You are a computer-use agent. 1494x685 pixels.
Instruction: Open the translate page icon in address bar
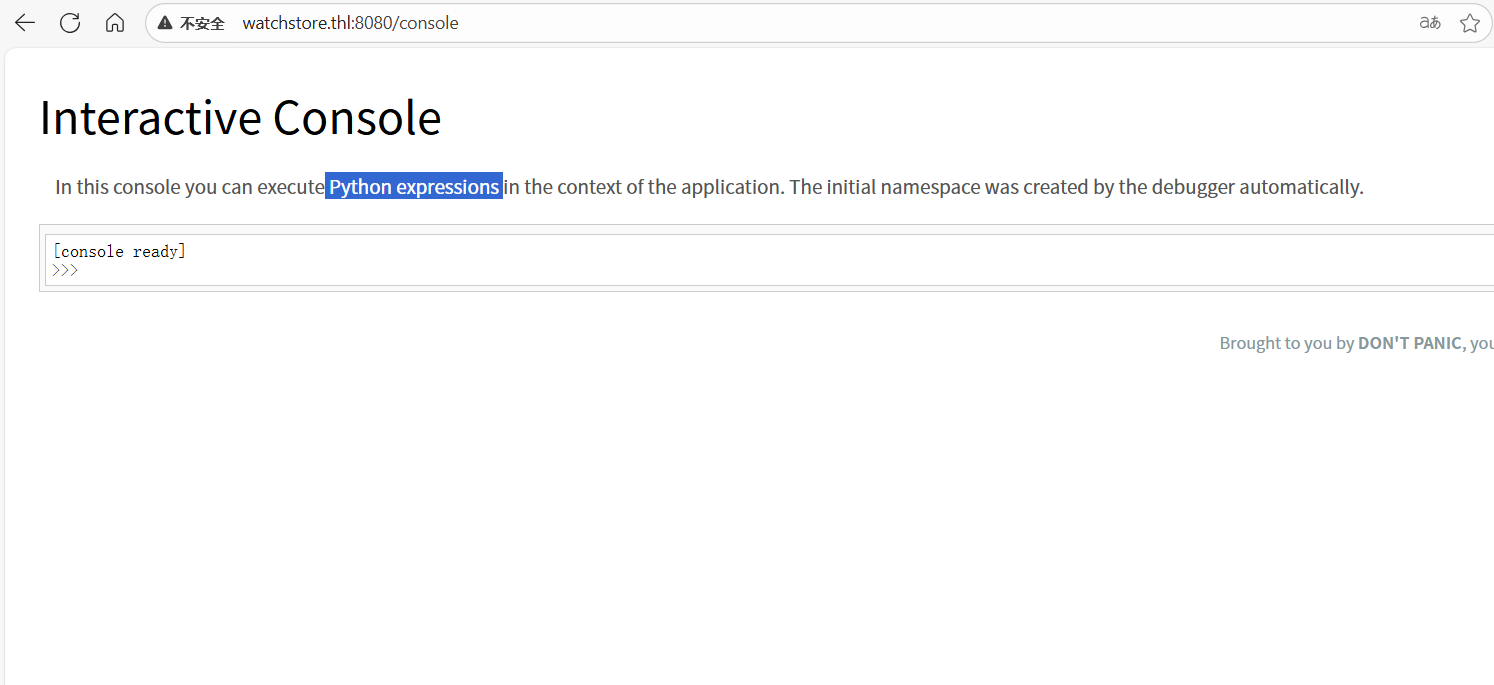[x=1430, y=23]
